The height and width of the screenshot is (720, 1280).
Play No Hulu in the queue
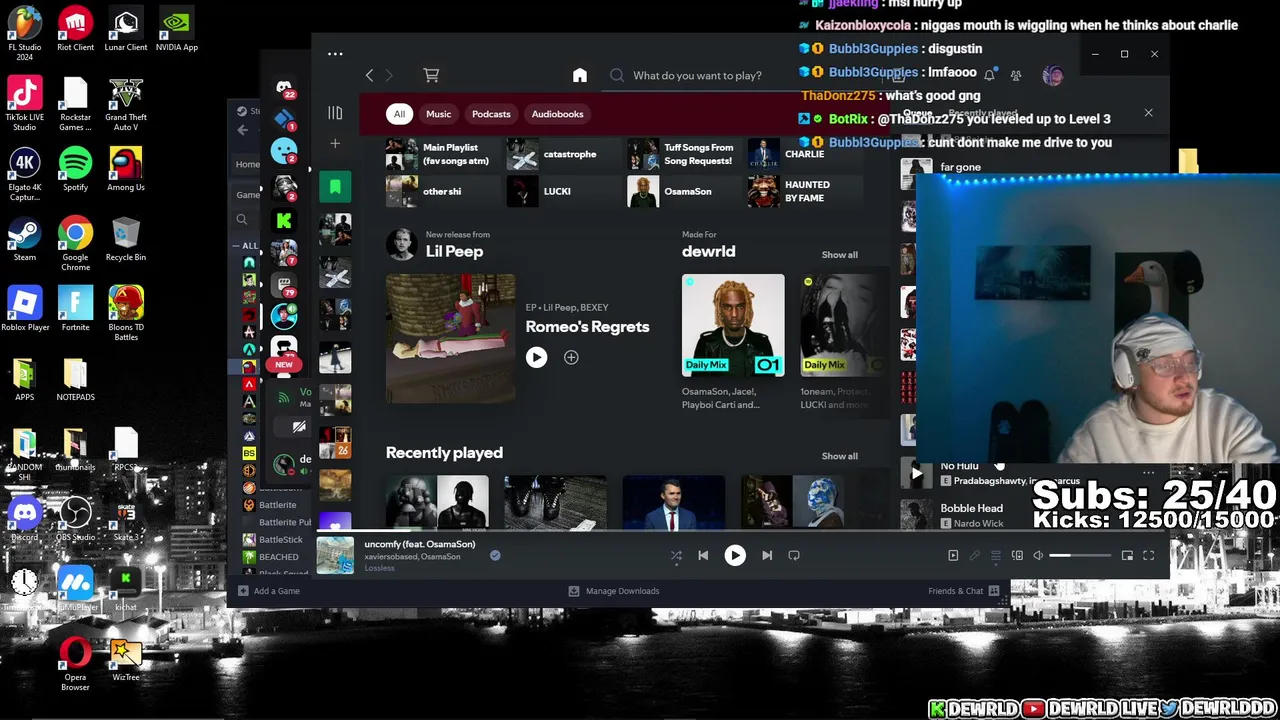click(x=916, y=474)
